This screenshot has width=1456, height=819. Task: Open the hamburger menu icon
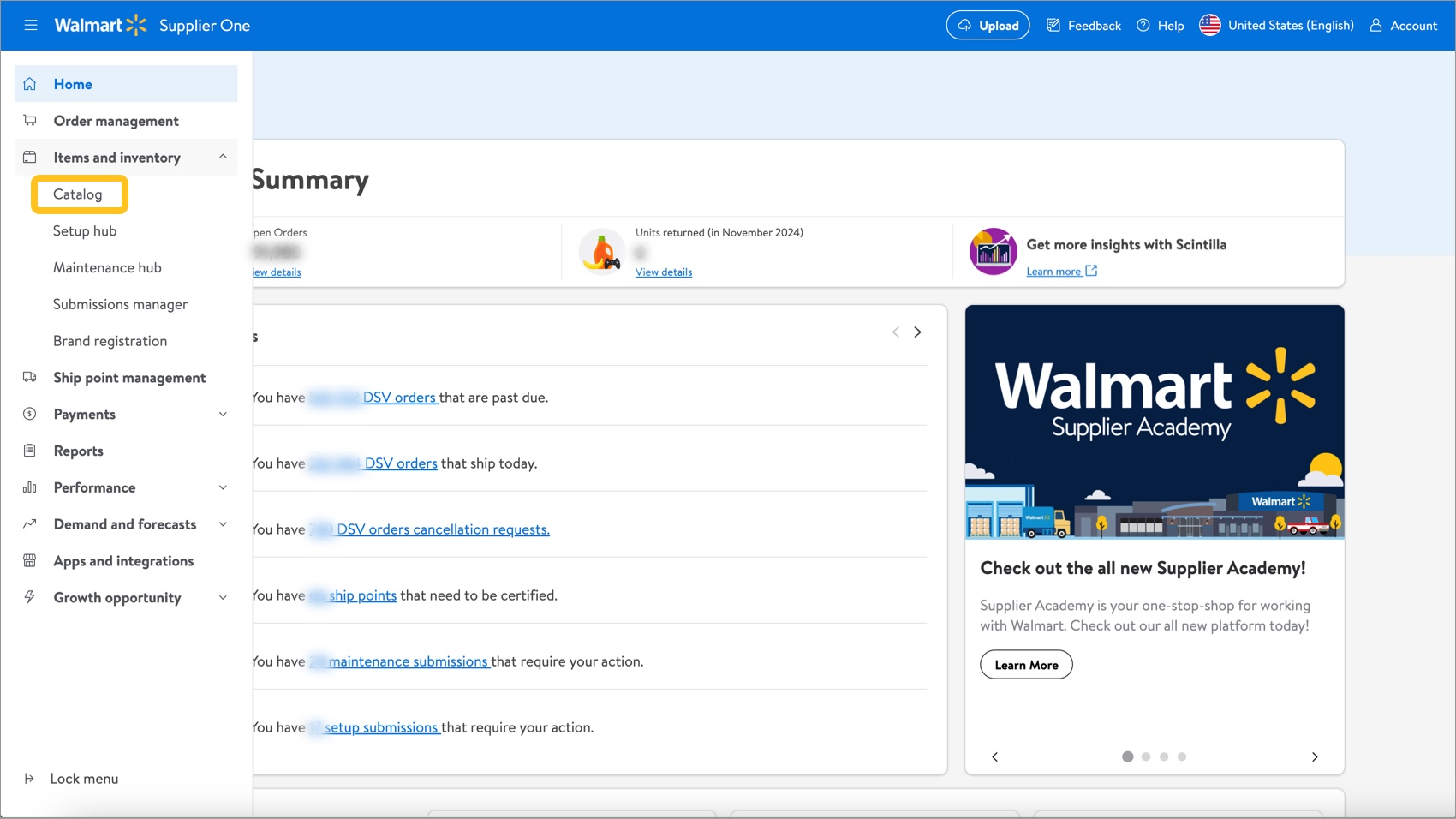[31, 25]
